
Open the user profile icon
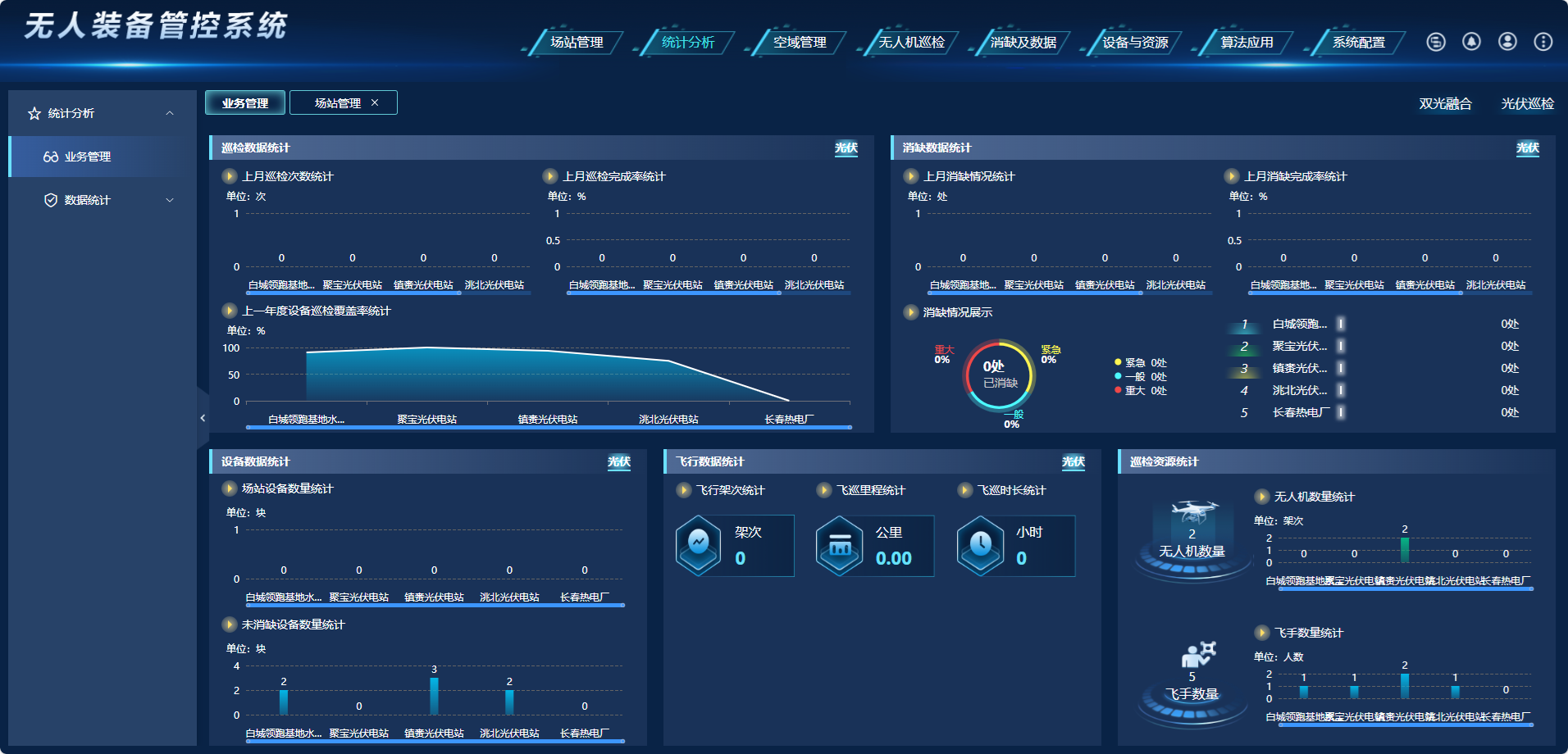click(x=1507, y=42)
